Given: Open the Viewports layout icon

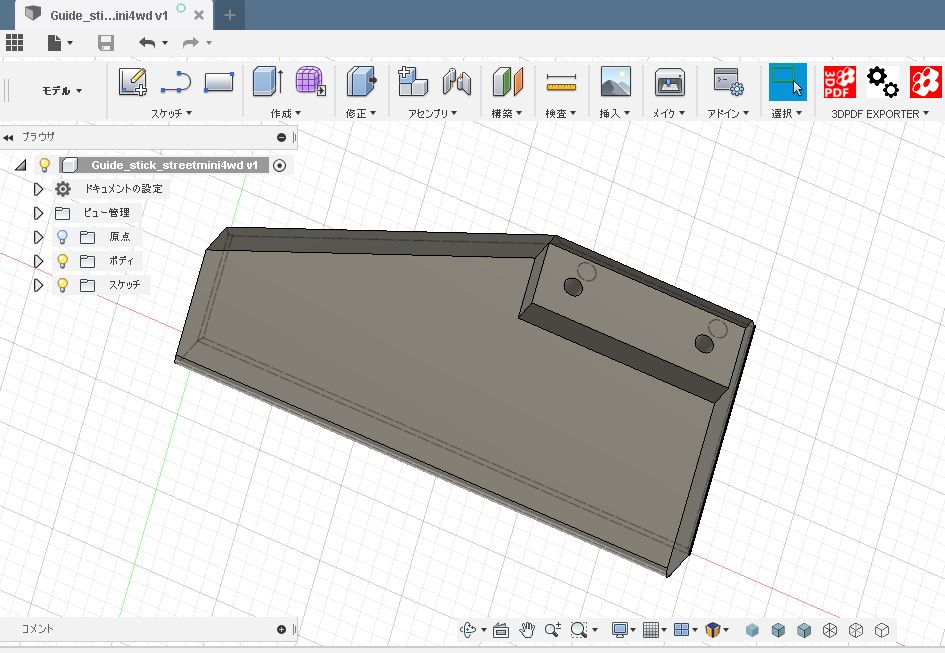Looking at the screenshot, I should click(682, 630).
